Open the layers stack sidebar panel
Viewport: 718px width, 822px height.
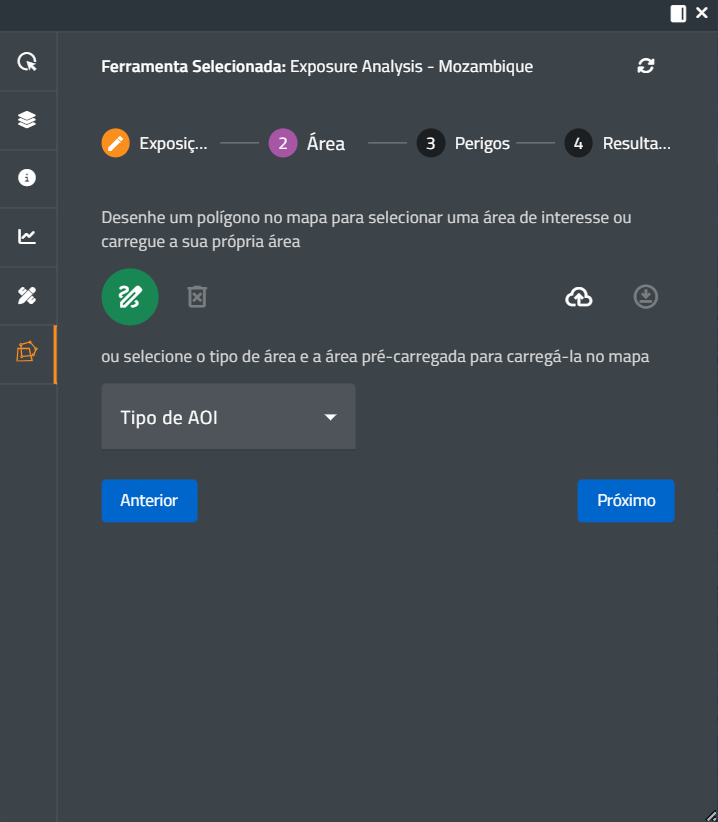[x=27, y=120]
